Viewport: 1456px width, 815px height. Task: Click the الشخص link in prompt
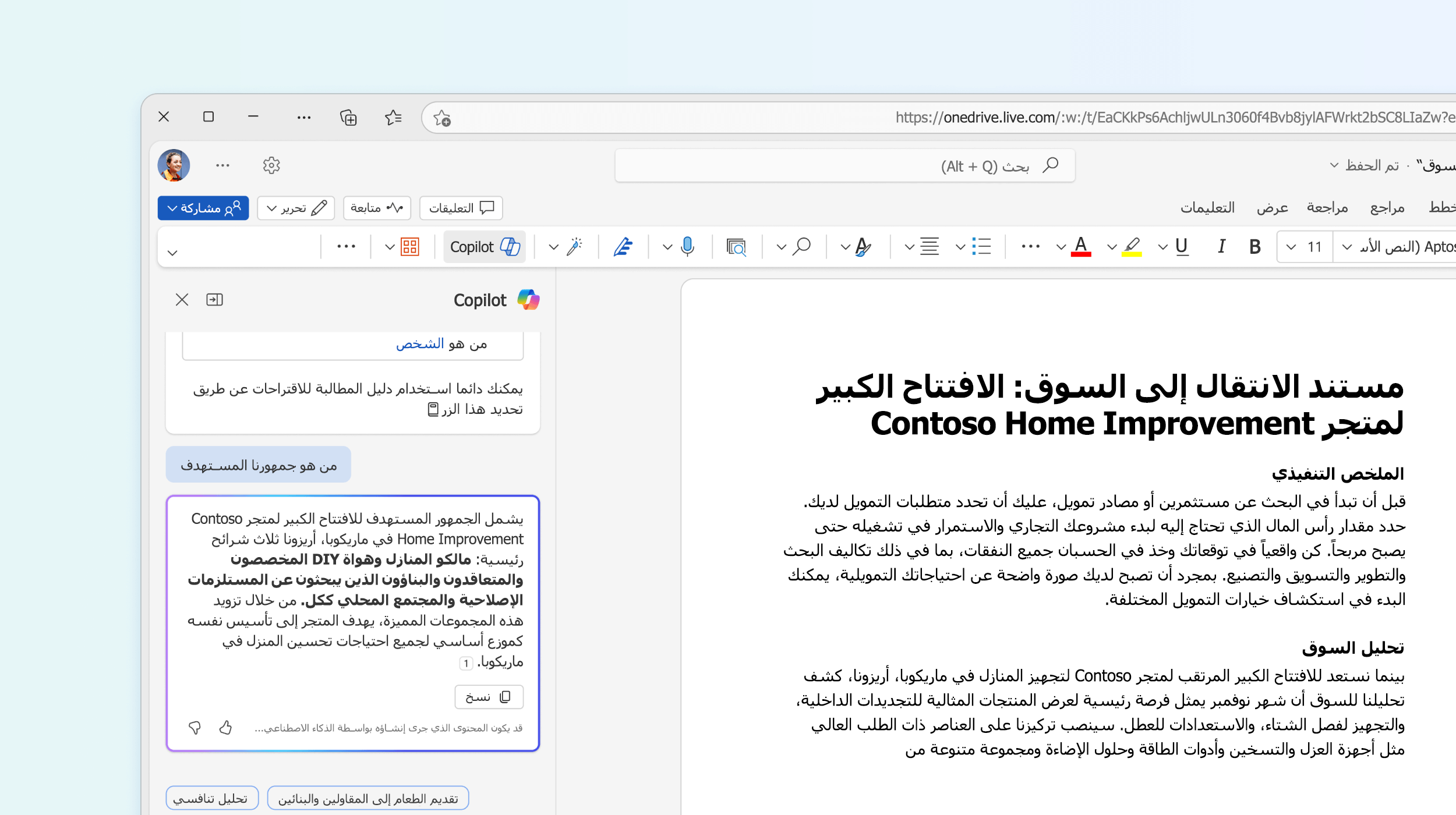pos(419,343)
